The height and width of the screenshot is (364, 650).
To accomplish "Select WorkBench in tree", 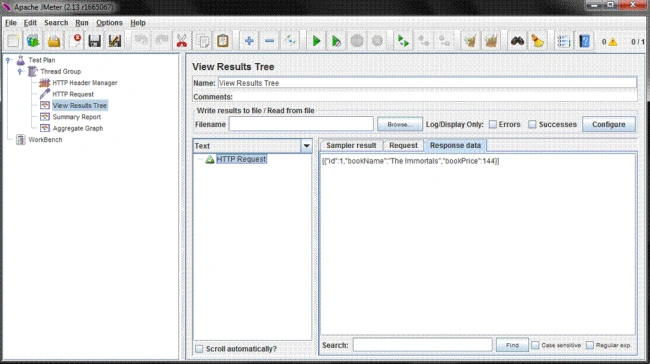I will pos(45,140).
